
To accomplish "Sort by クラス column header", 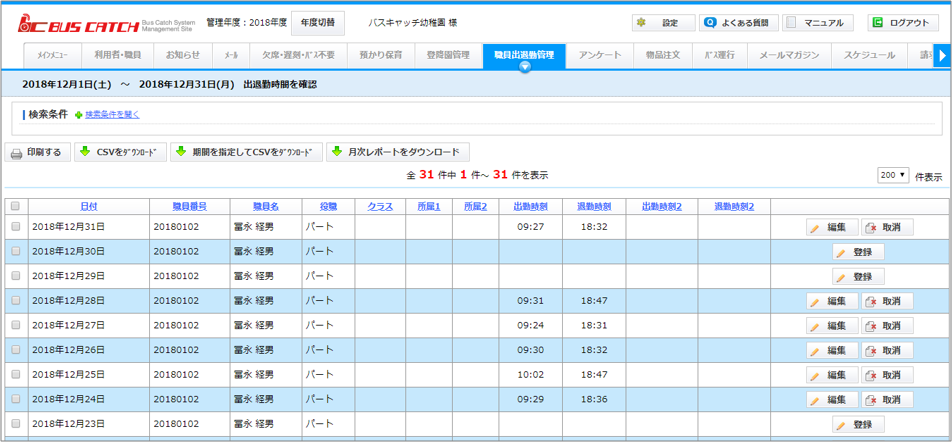I will coord(380,206).
